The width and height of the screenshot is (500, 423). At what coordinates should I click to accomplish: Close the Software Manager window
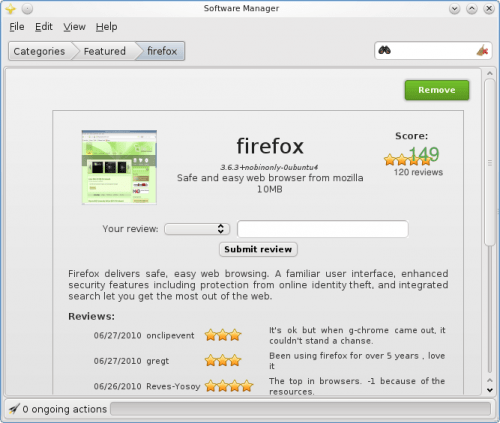[489, 9]
